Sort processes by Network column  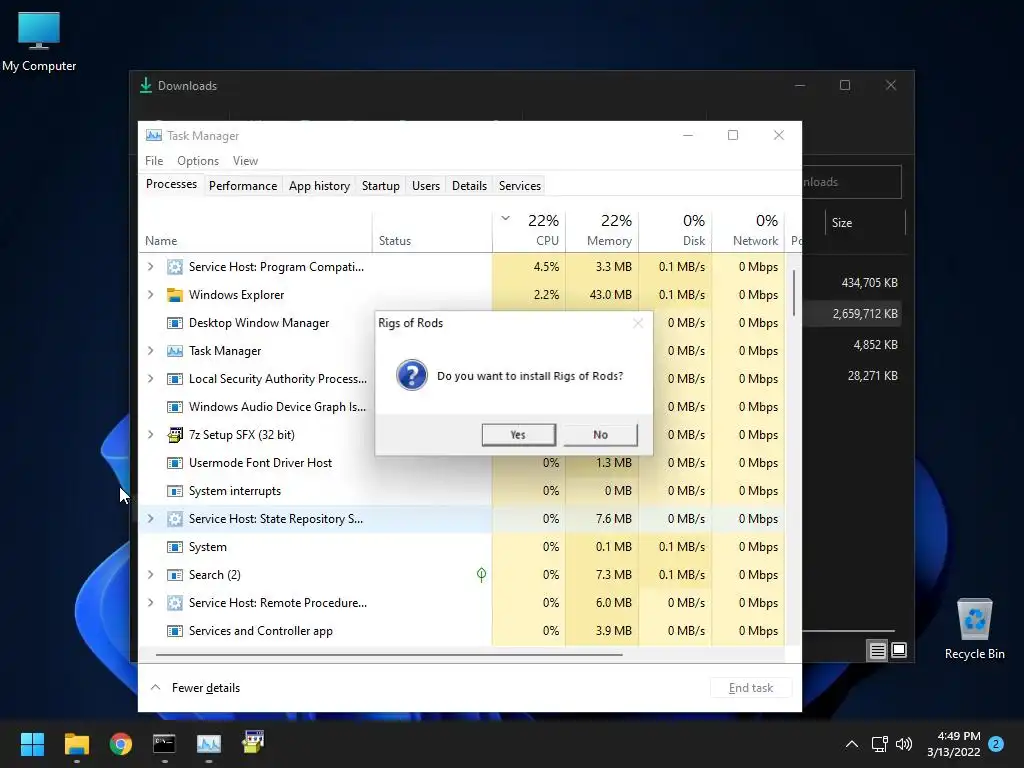tap(749, 231)
